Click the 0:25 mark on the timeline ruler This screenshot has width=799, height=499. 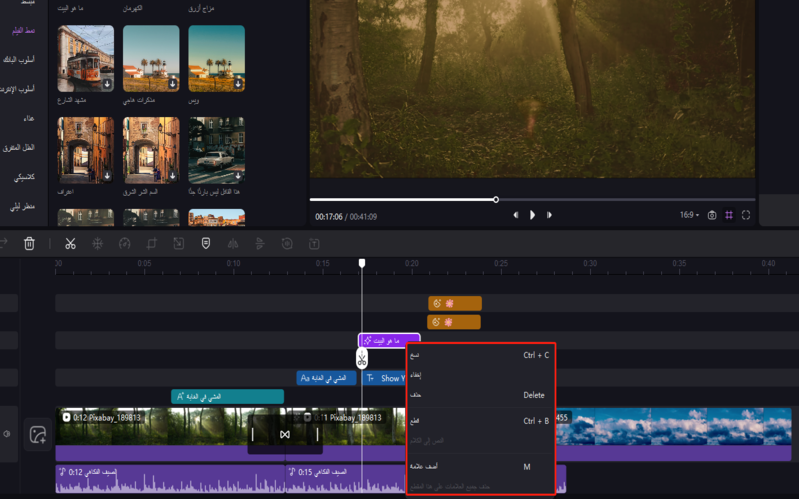pyautogui.click(x=501, y=264)
